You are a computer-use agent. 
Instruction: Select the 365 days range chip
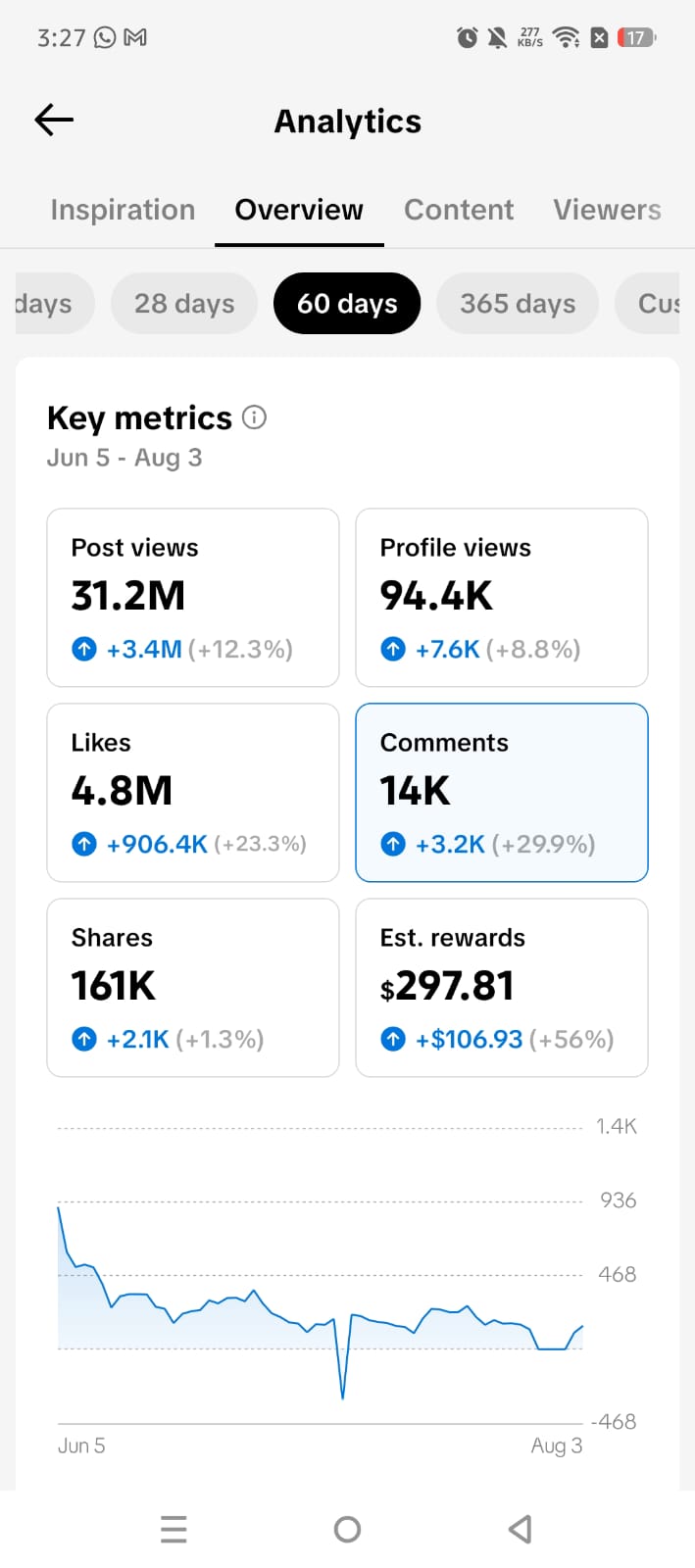pos(518,303)
